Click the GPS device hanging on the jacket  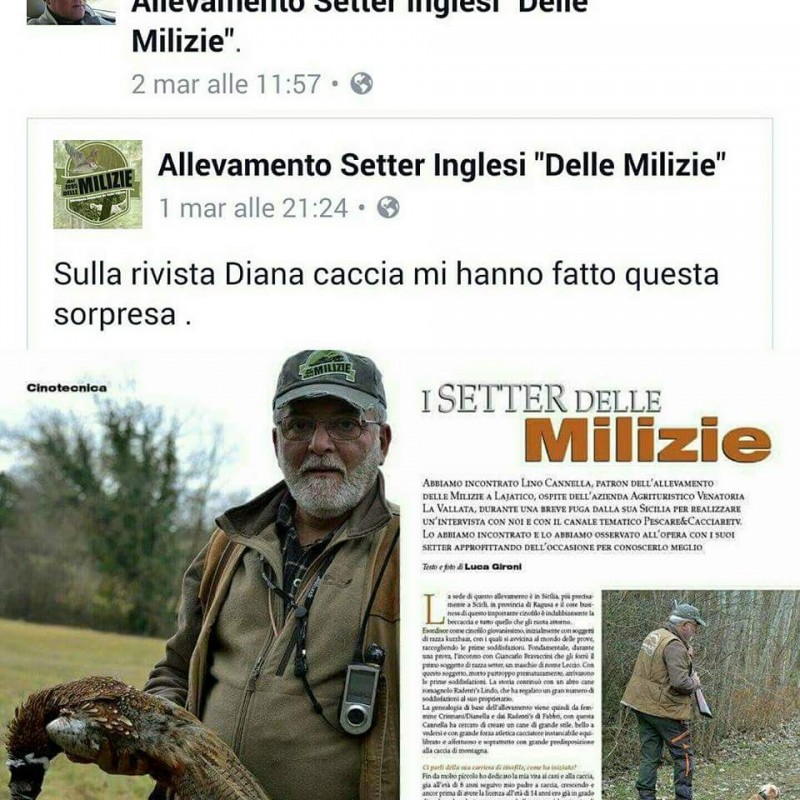pos(361,689)
